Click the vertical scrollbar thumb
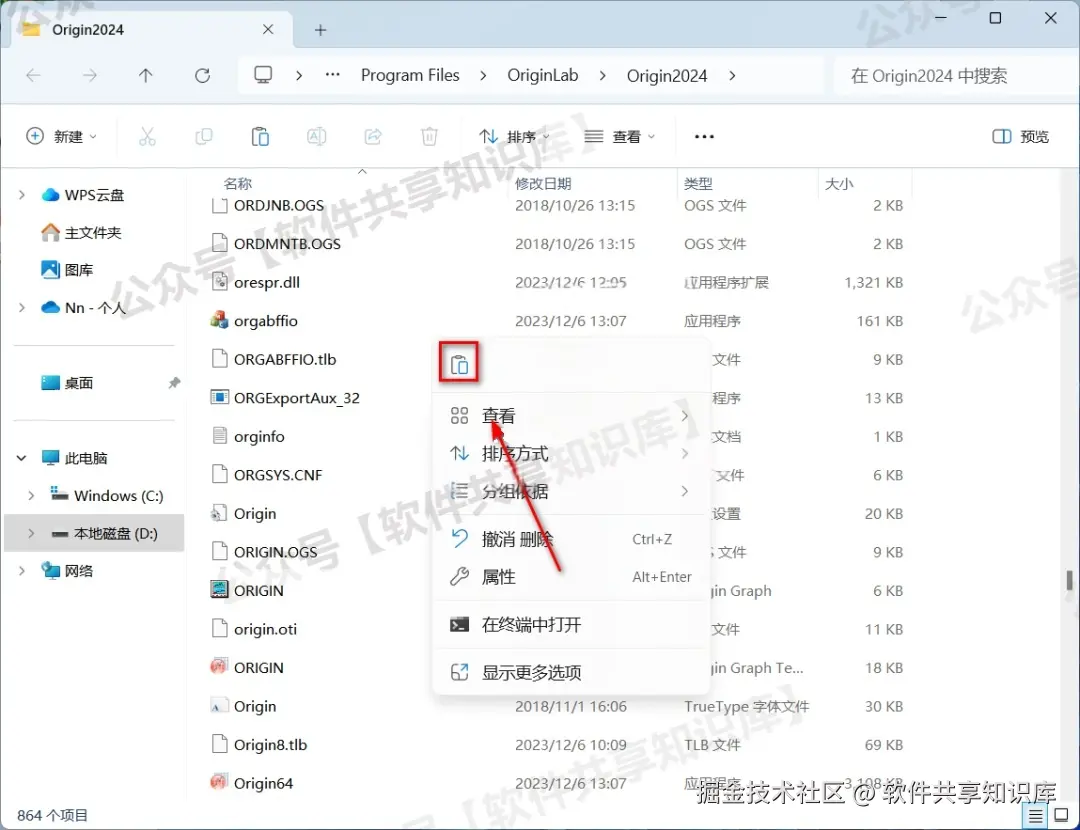The width and height of the screenshot is (1080, 830). click(x=1069, y=580)
